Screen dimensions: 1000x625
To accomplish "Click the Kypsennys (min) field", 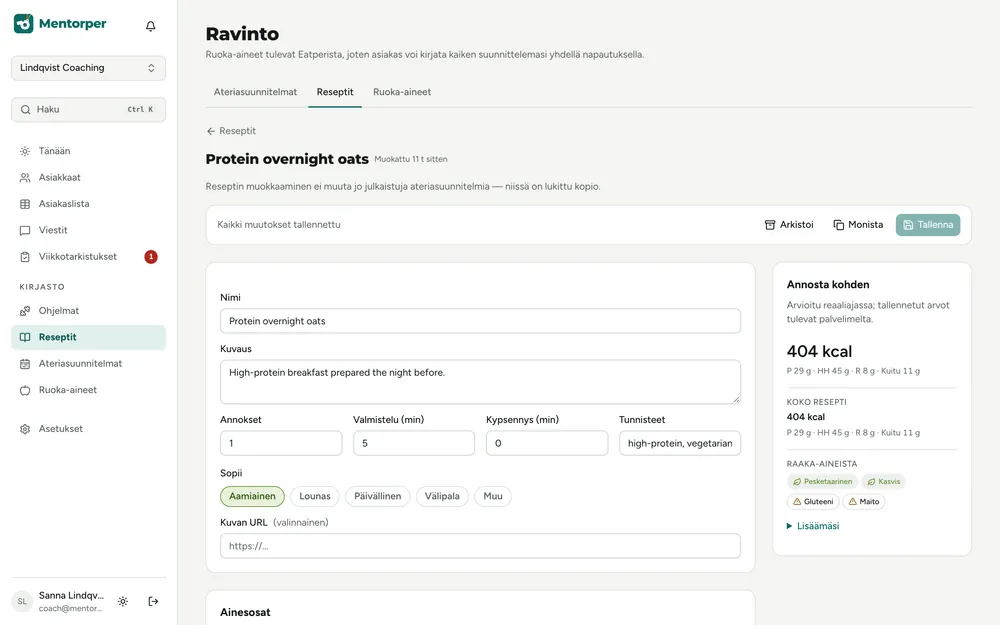I will (547, 443).
